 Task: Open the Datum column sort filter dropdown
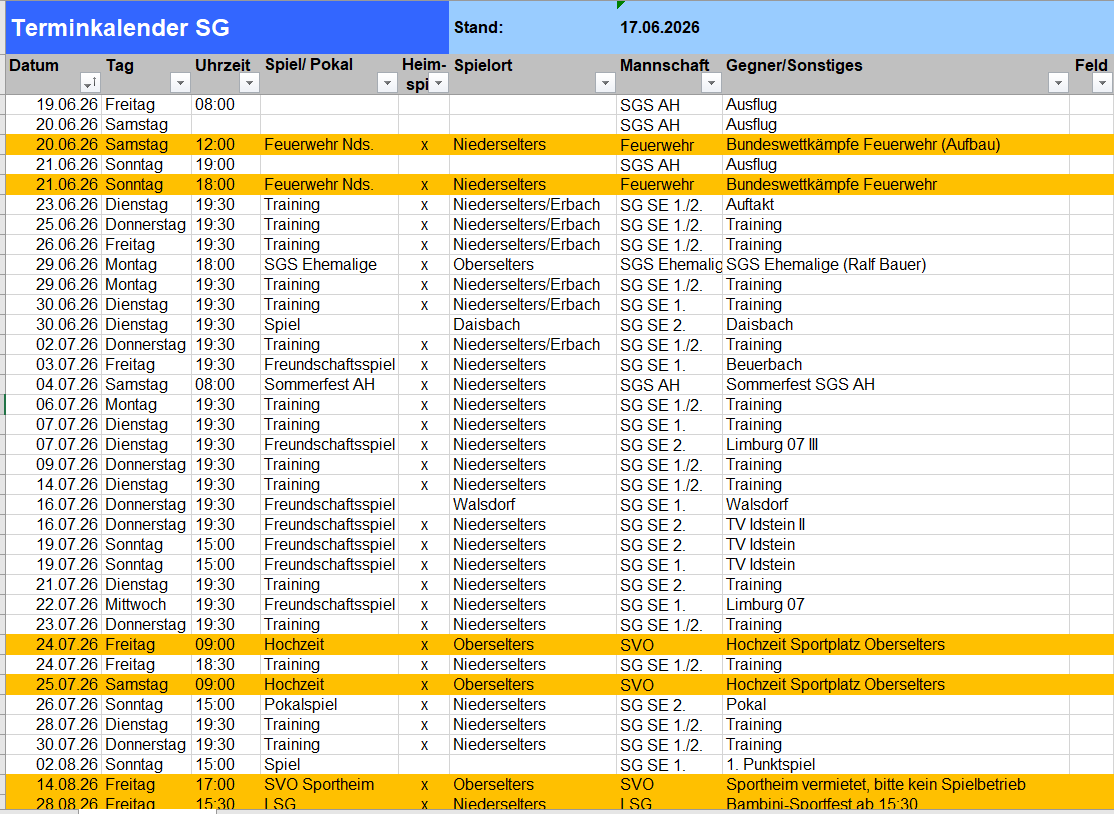pos(90,83)
